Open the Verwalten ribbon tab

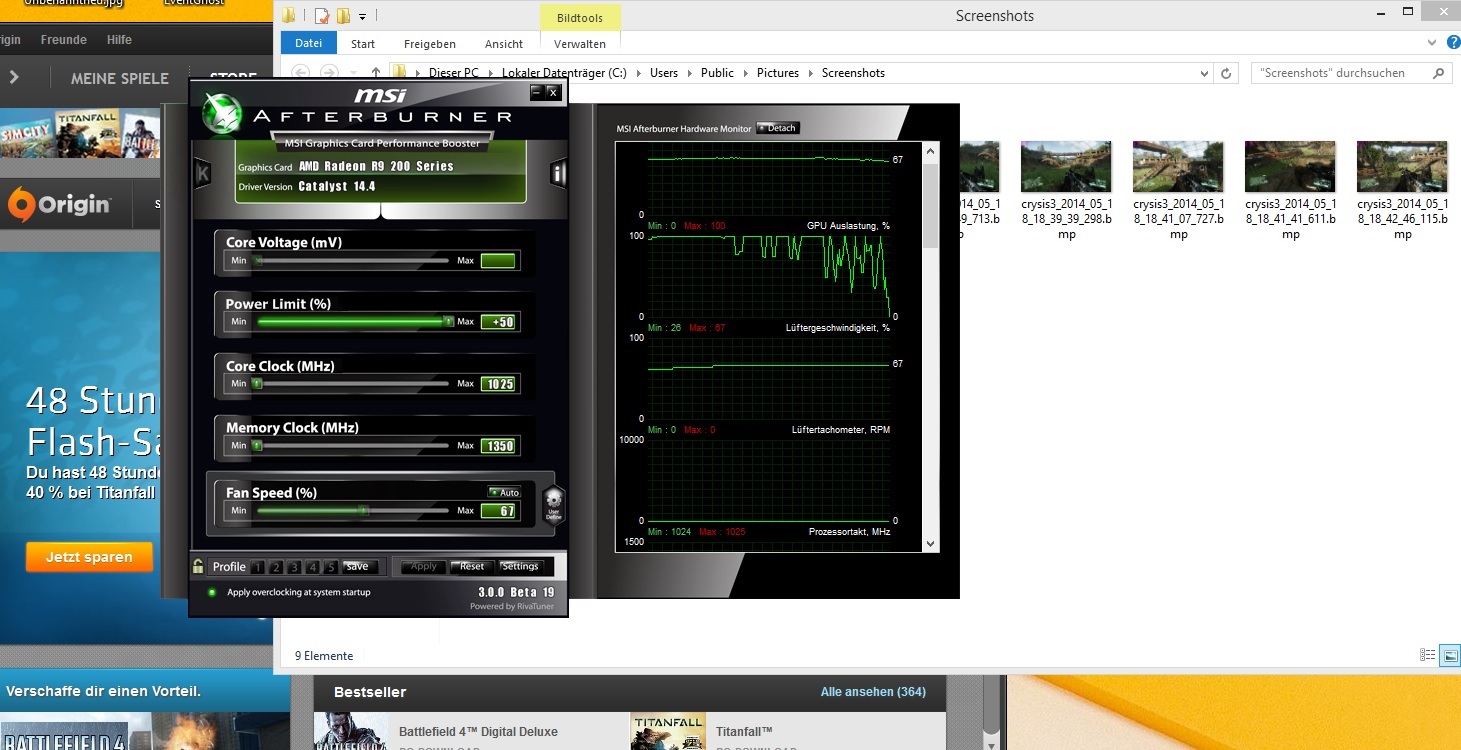coord(580,44)
